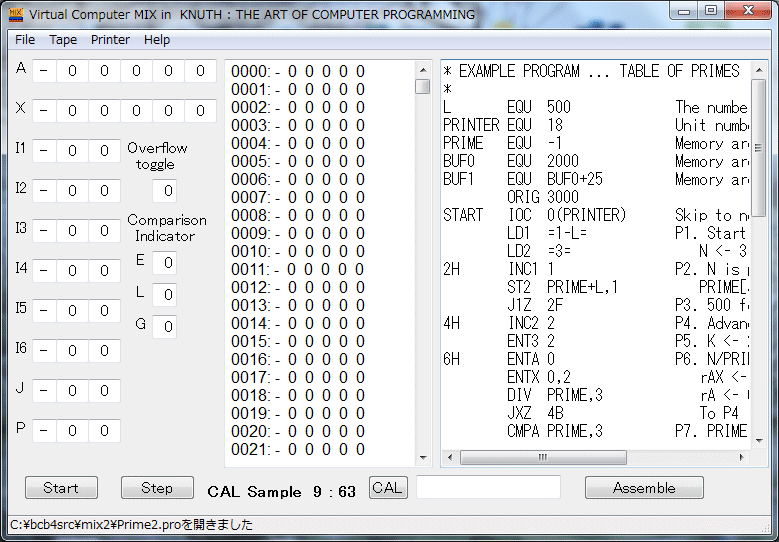Select memory row 0005

(298, 161)
